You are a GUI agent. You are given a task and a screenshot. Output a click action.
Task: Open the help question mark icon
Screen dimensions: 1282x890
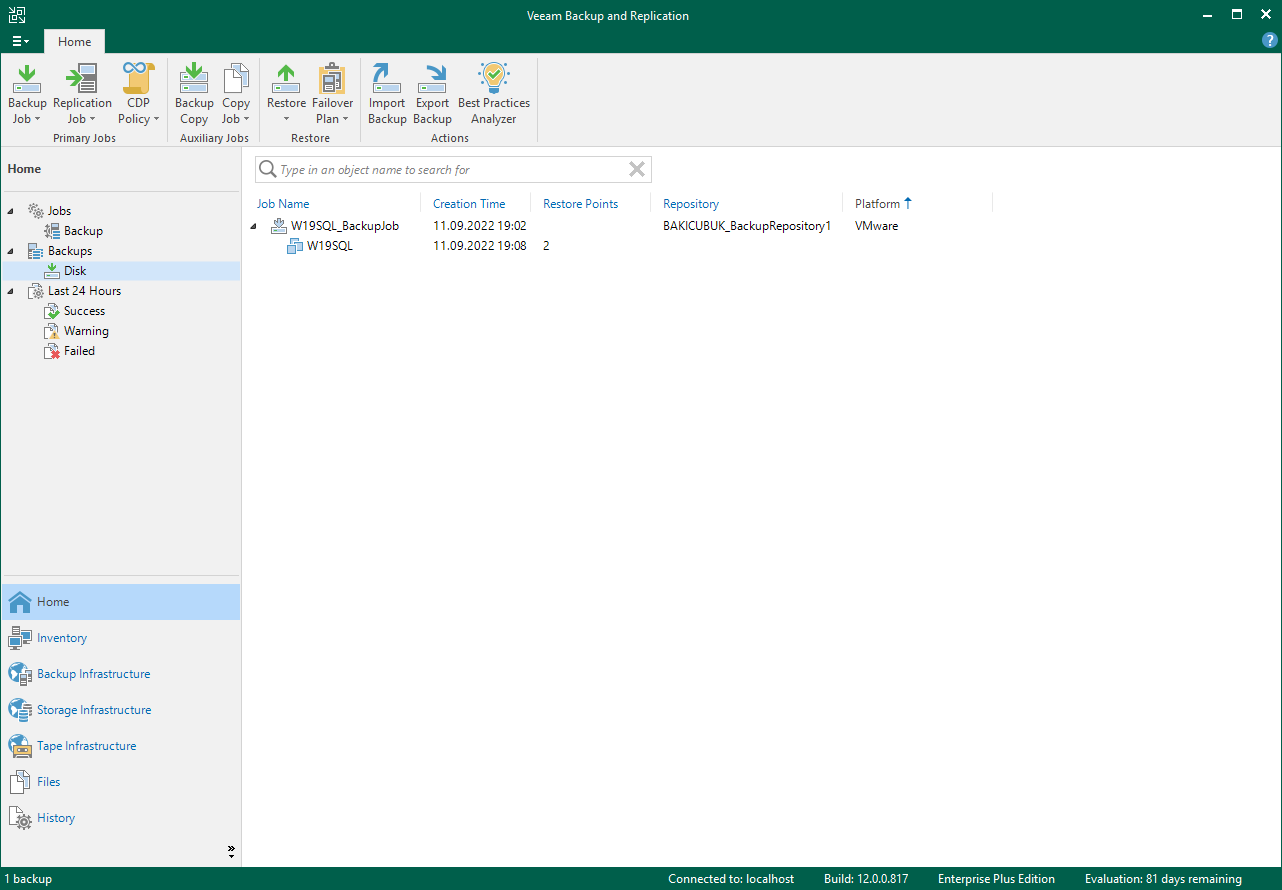click(x=1270, y=41)
